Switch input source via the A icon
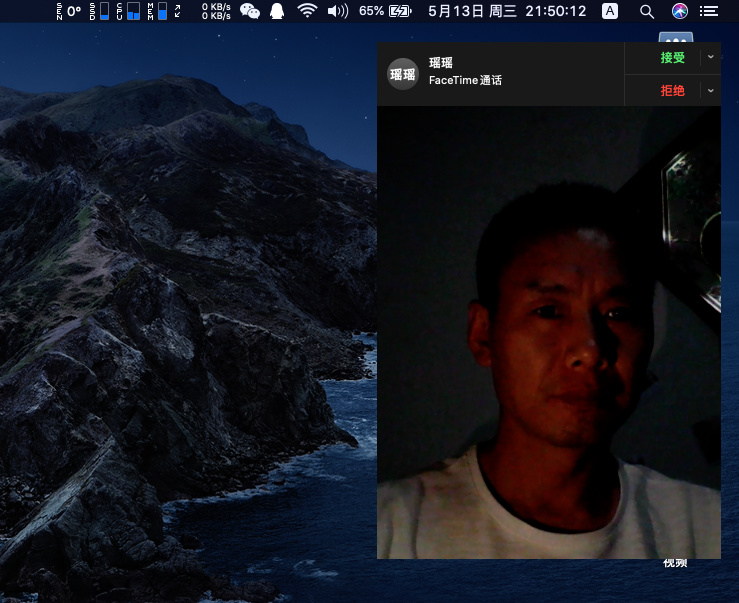The image size is (739, 603). click(x=610, y=11)
